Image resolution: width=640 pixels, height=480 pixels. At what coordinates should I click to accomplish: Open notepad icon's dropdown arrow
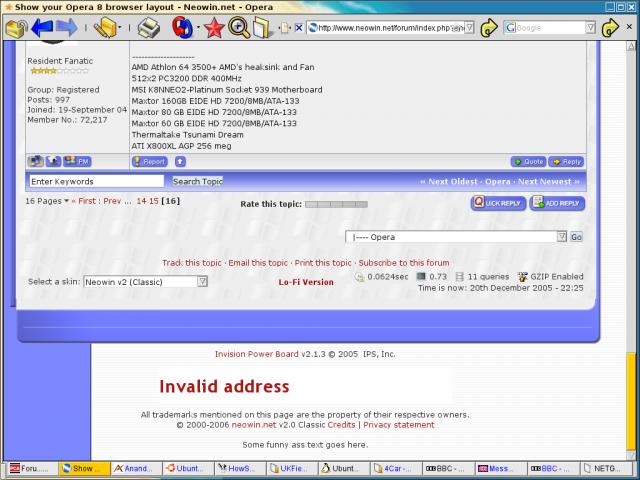(120, 28)
